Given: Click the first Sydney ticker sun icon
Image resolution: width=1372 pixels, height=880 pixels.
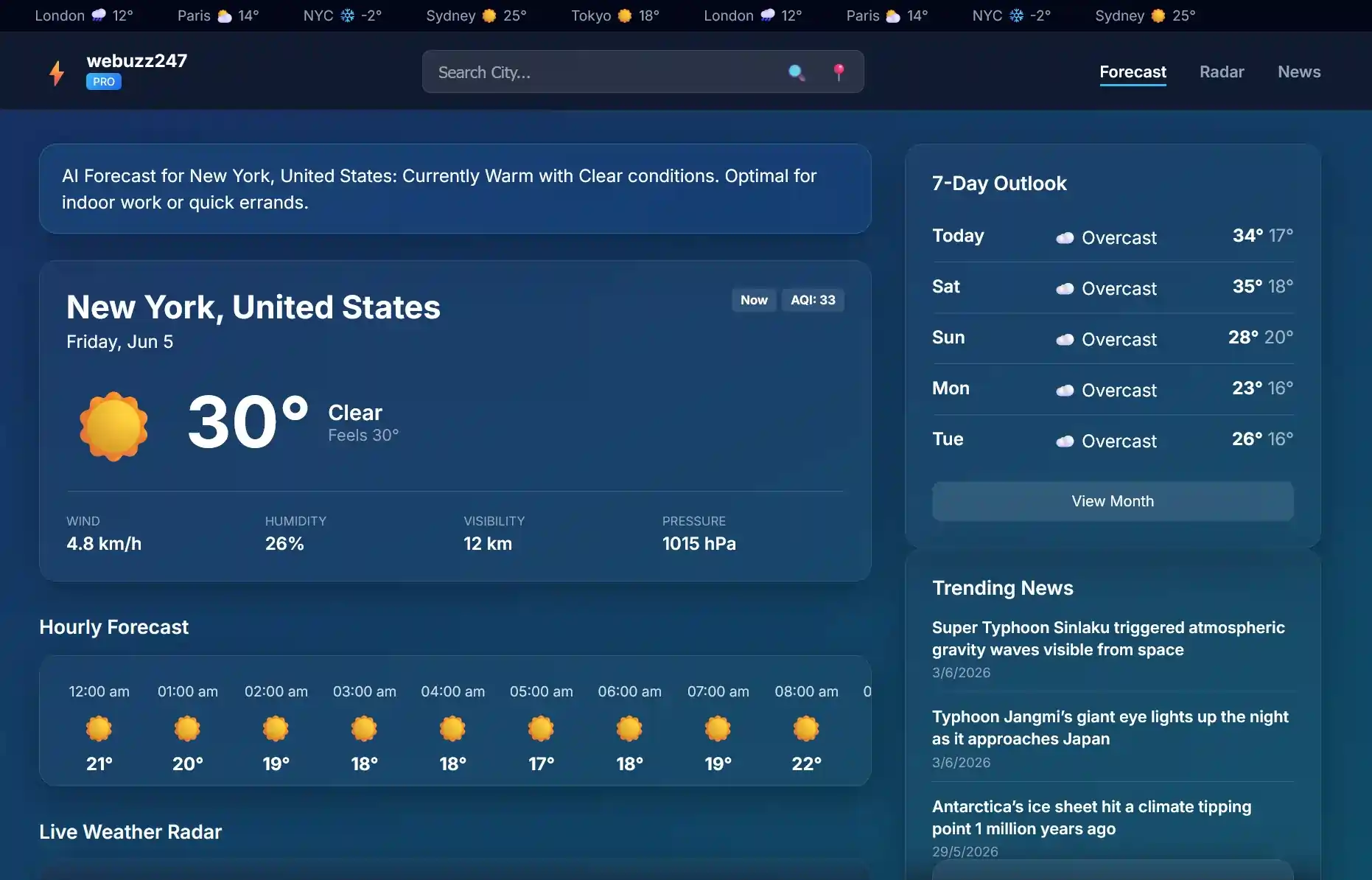Looking at the screenshot, I should pos(489,15).
